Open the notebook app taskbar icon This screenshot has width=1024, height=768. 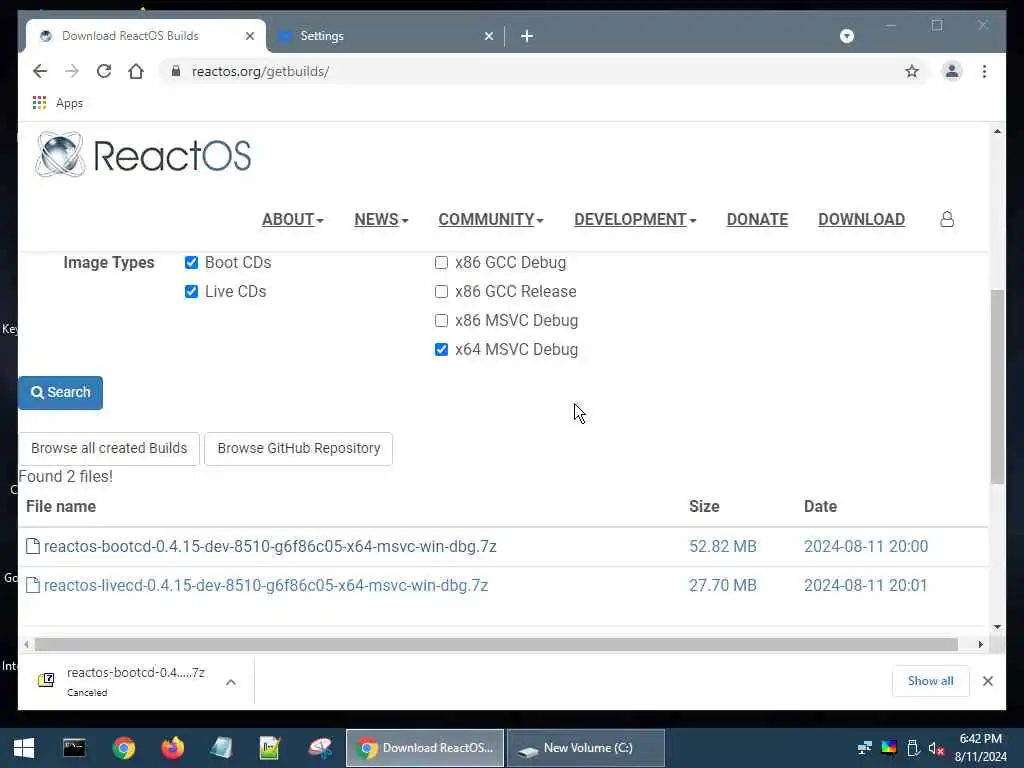pyautogui.click(x=221, y=748)
